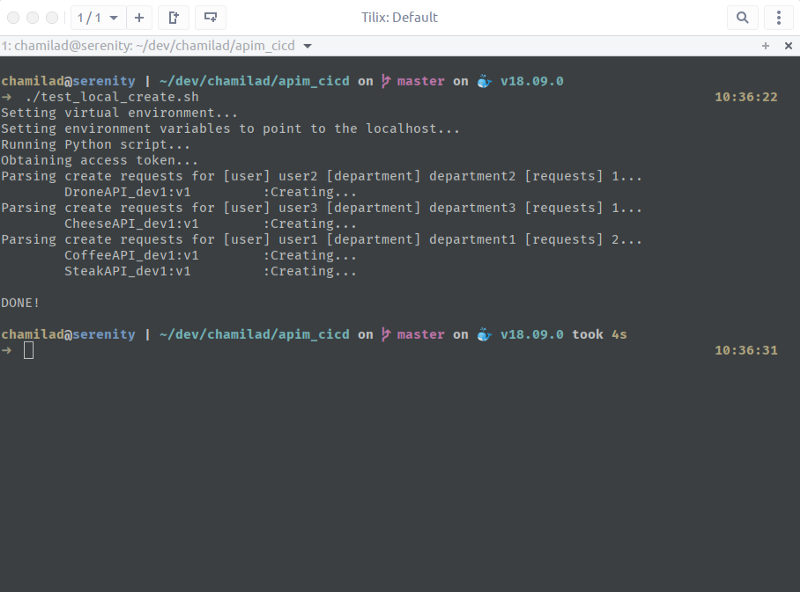This screenshot has width=800, height=592.
Task: Click 'CoffeeAPI_dev1:v1' text
Action: click(x=131, y=256)
